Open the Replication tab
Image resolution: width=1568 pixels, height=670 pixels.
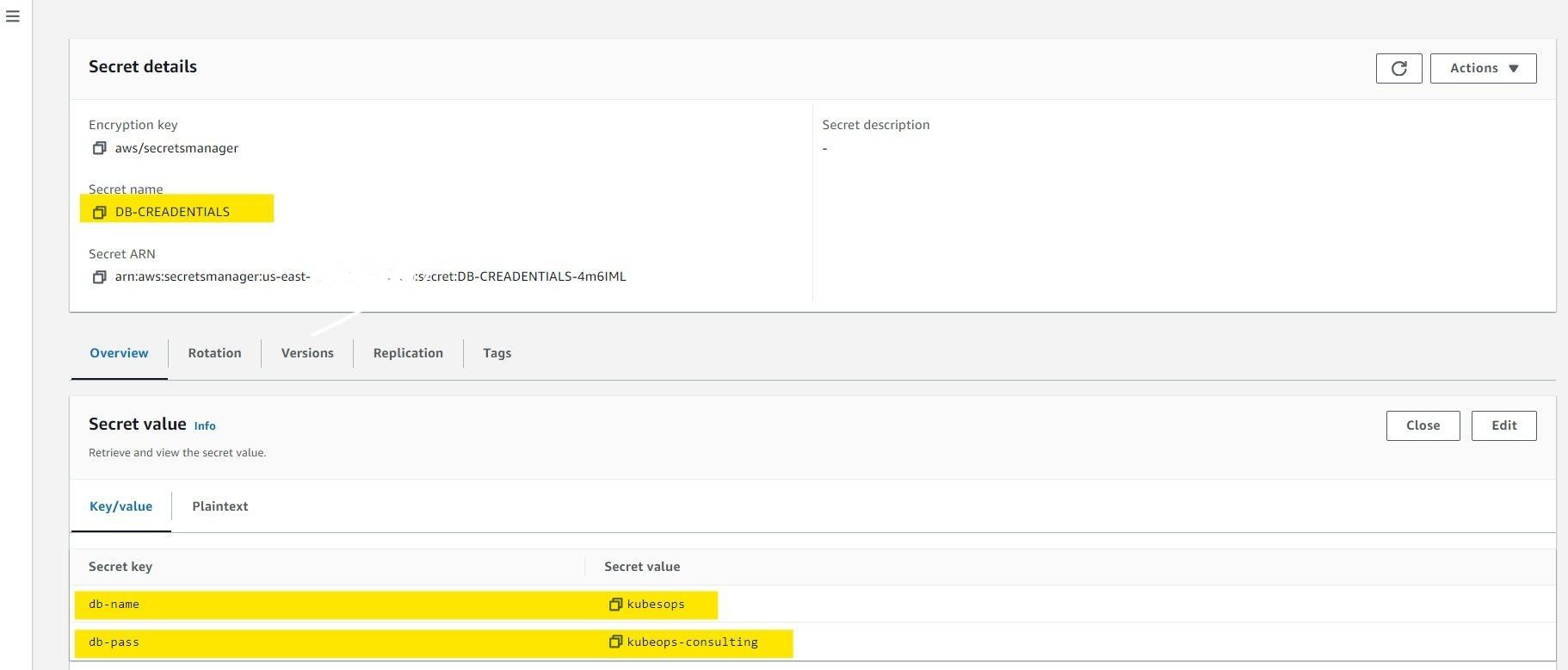[x=408, y=353]
